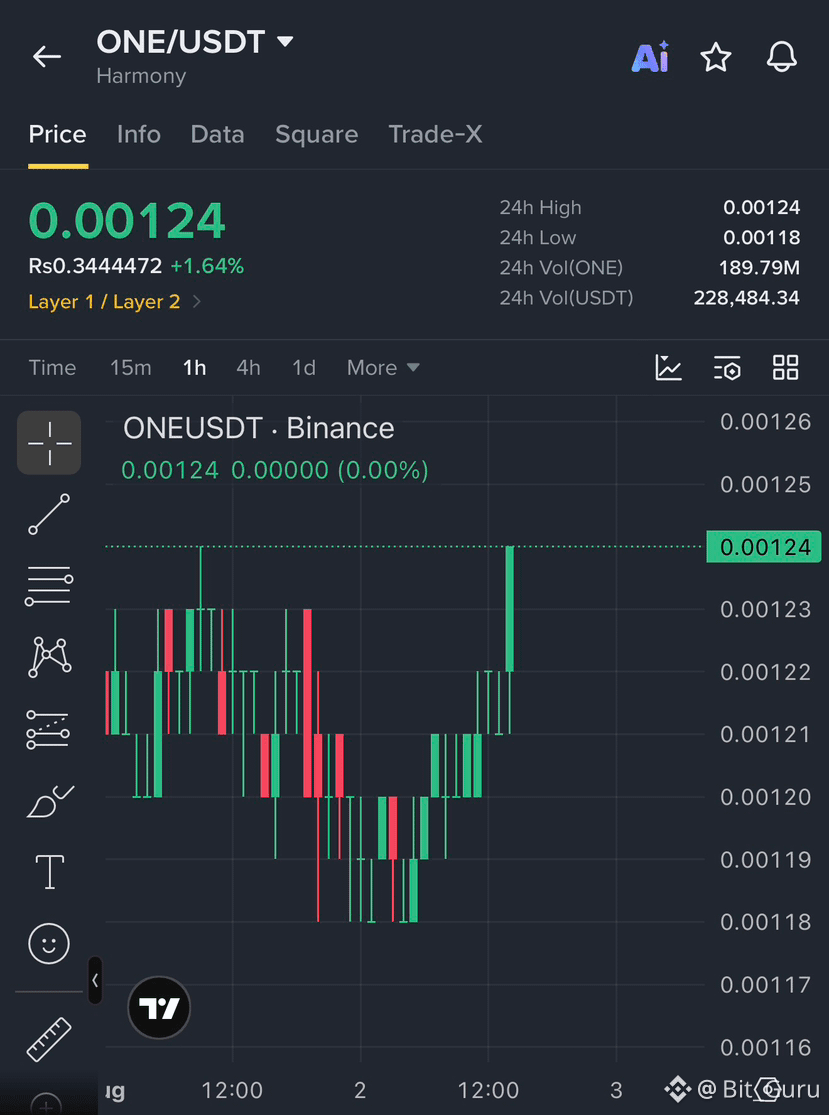Click the 0.00124 current price label
829x1115 pixels.
pos(764,547)
